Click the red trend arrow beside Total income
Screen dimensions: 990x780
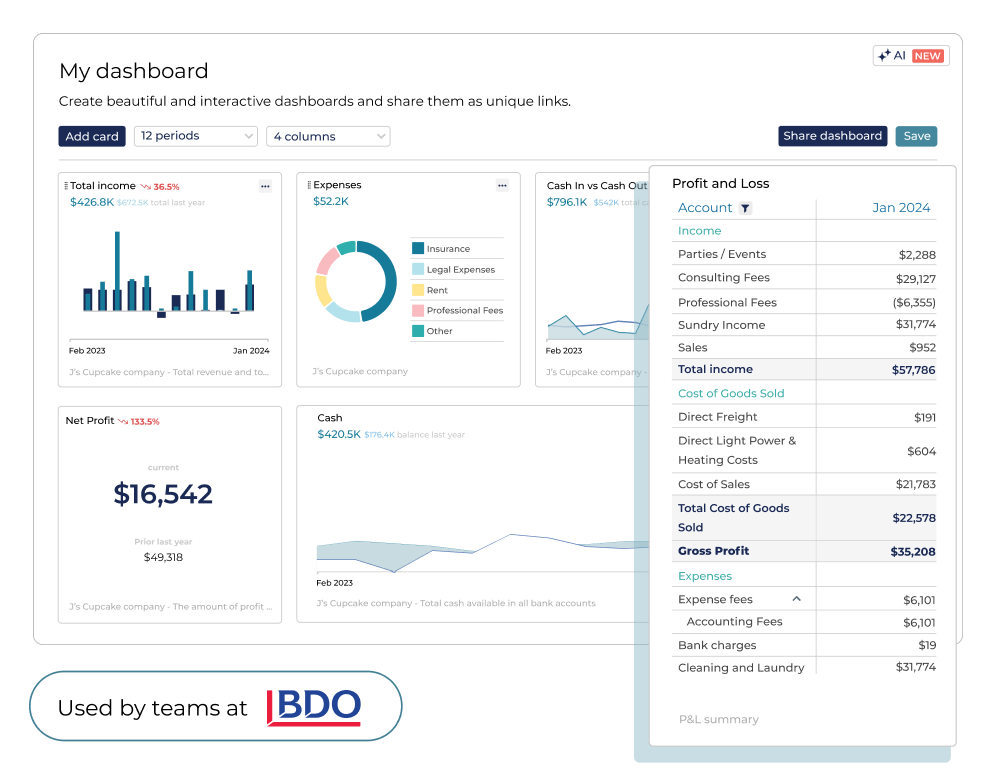pyautogui.click(x=146, y=186)
